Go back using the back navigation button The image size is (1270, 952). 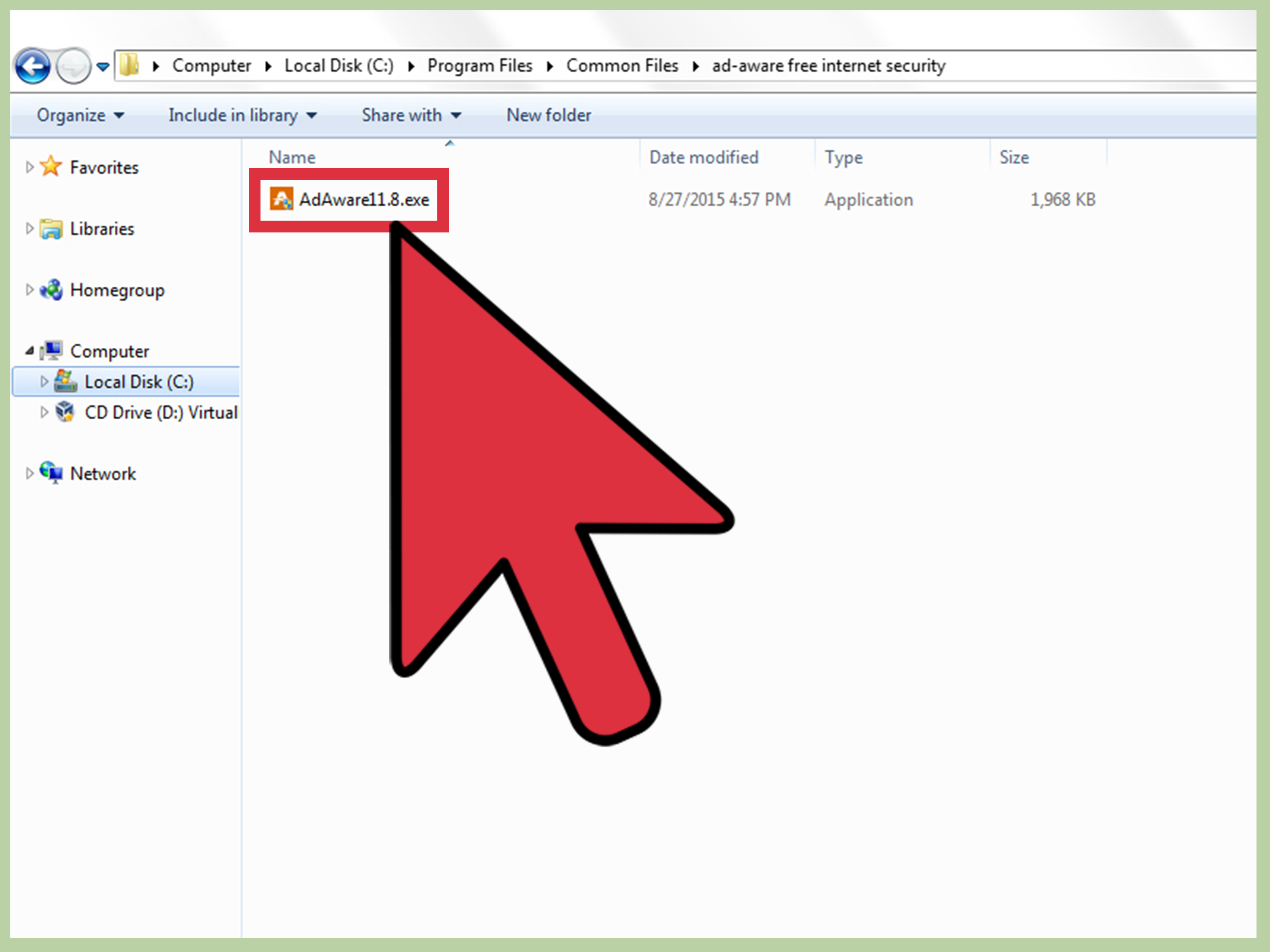(33, 65)
